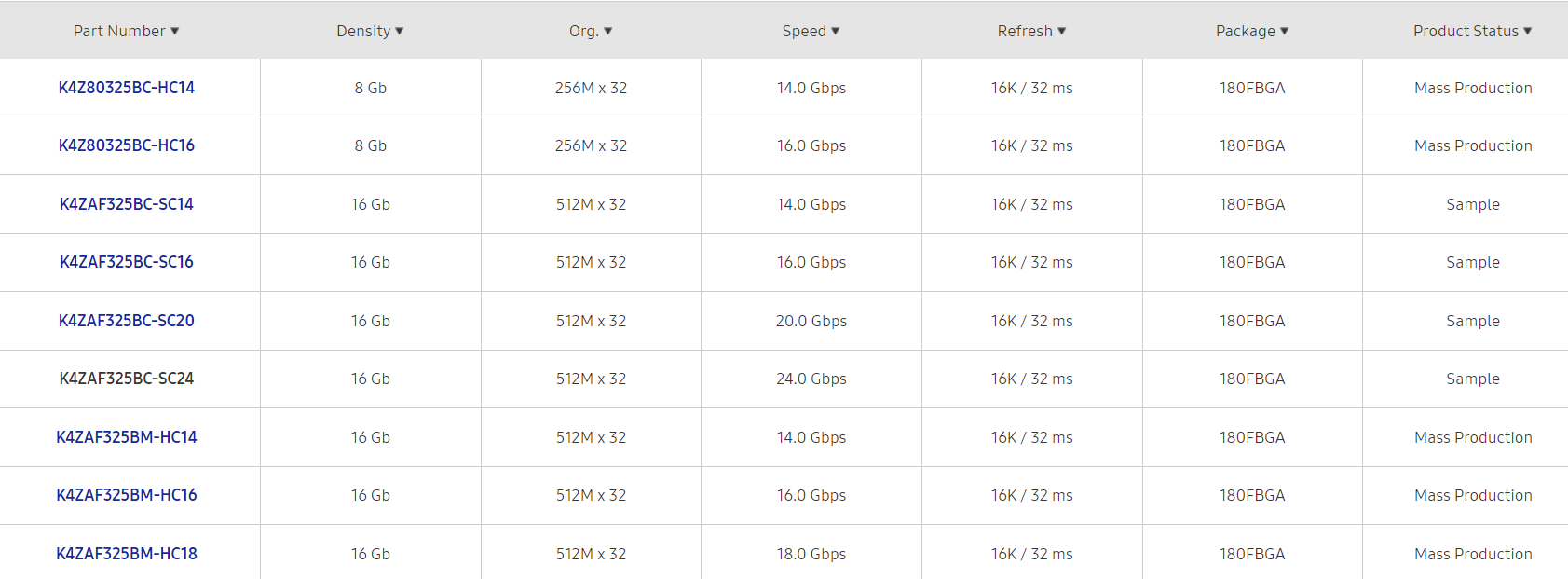Image resolution: width=1568 pixels, height=579 pixels.
Task: Open the Package column dropdown arrow
Action: [x=1284, y=31]
